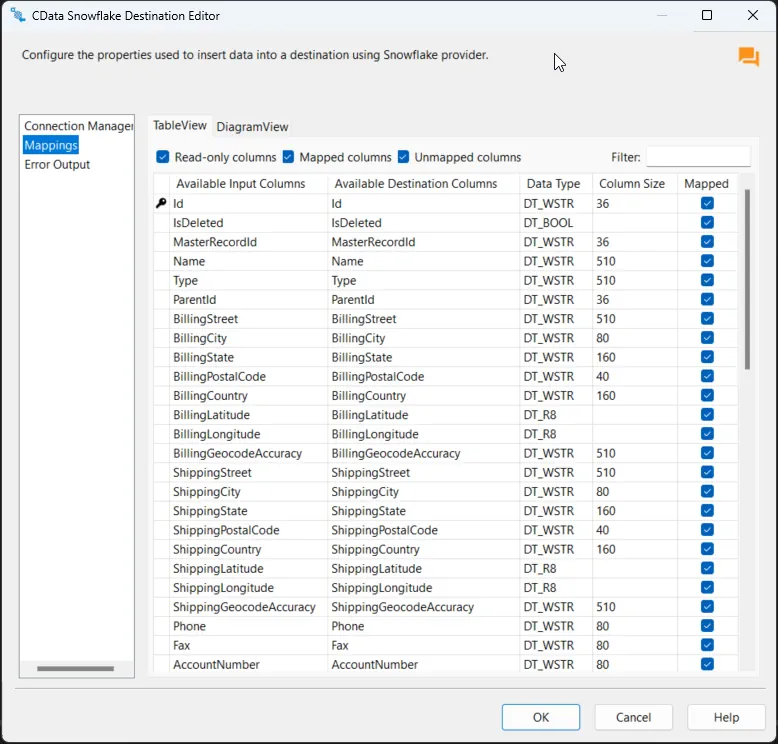Viewport: 778px width, 744px height.
Task: Uncheck Mapped checkbox for IsDeleted row
Action: (x=707, y=223)
